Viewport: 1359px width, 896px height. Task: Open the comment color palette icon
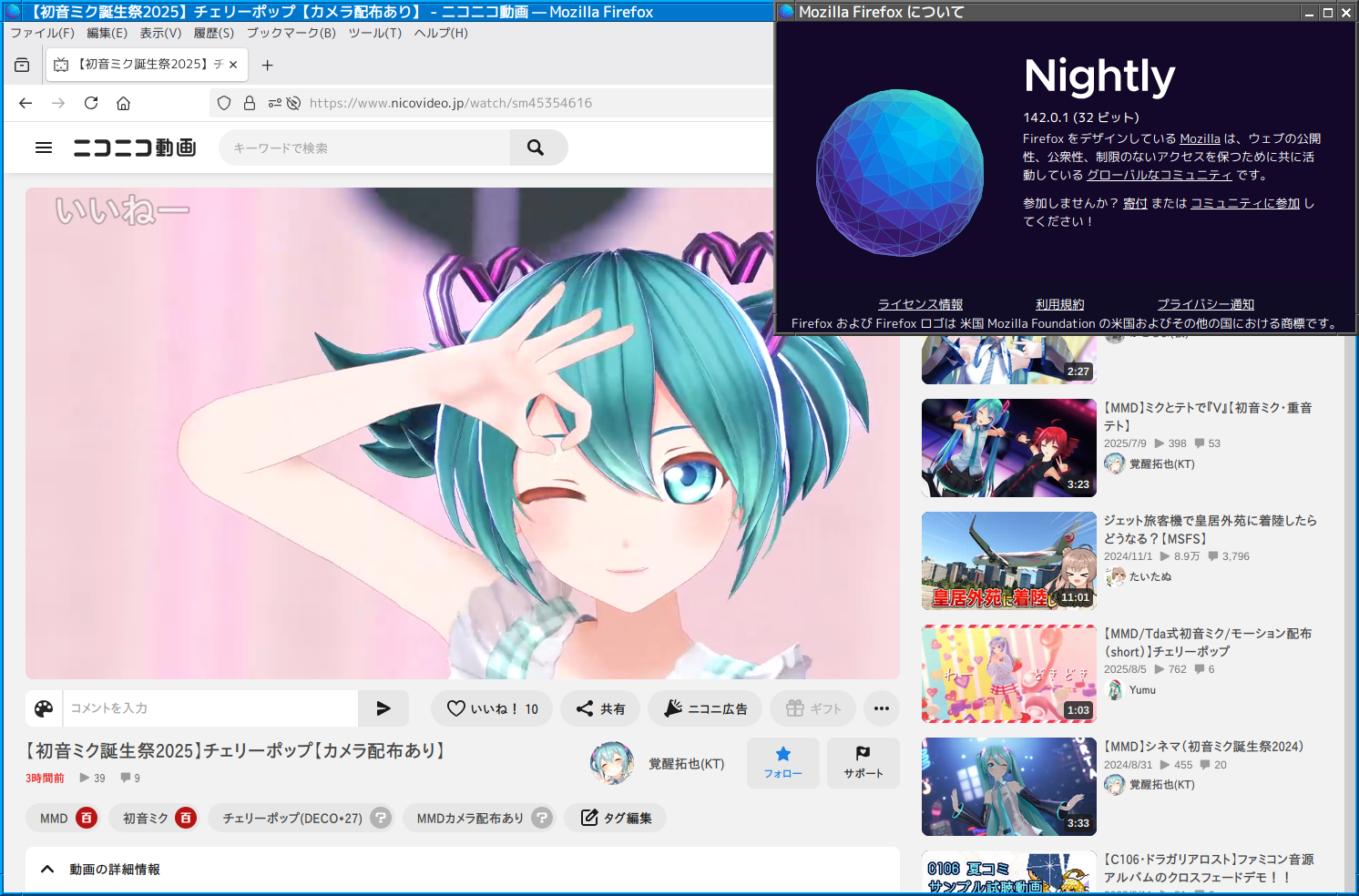tap(44, 708)
